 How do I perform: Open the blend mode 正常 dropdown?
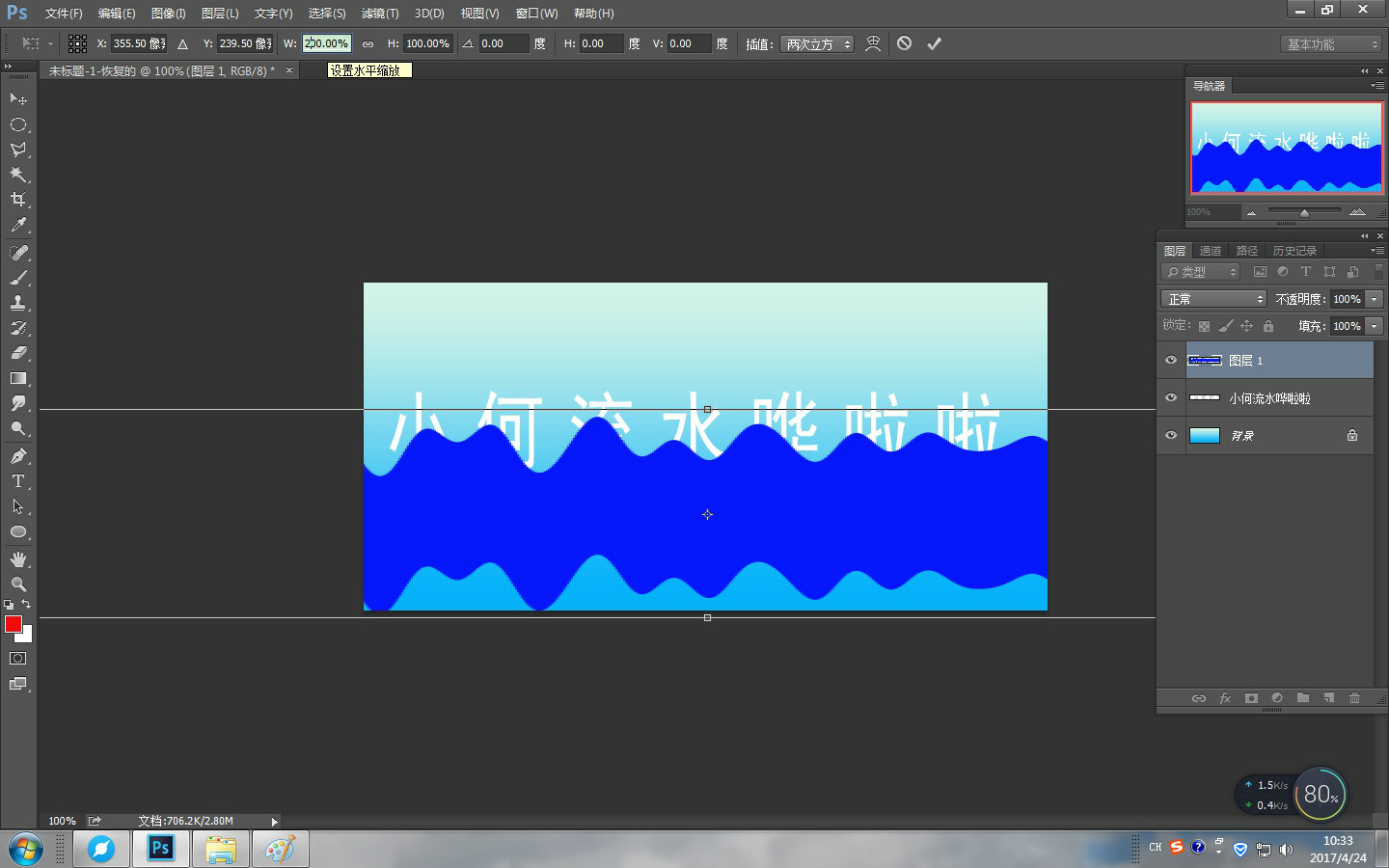(x=1212, y=299)
